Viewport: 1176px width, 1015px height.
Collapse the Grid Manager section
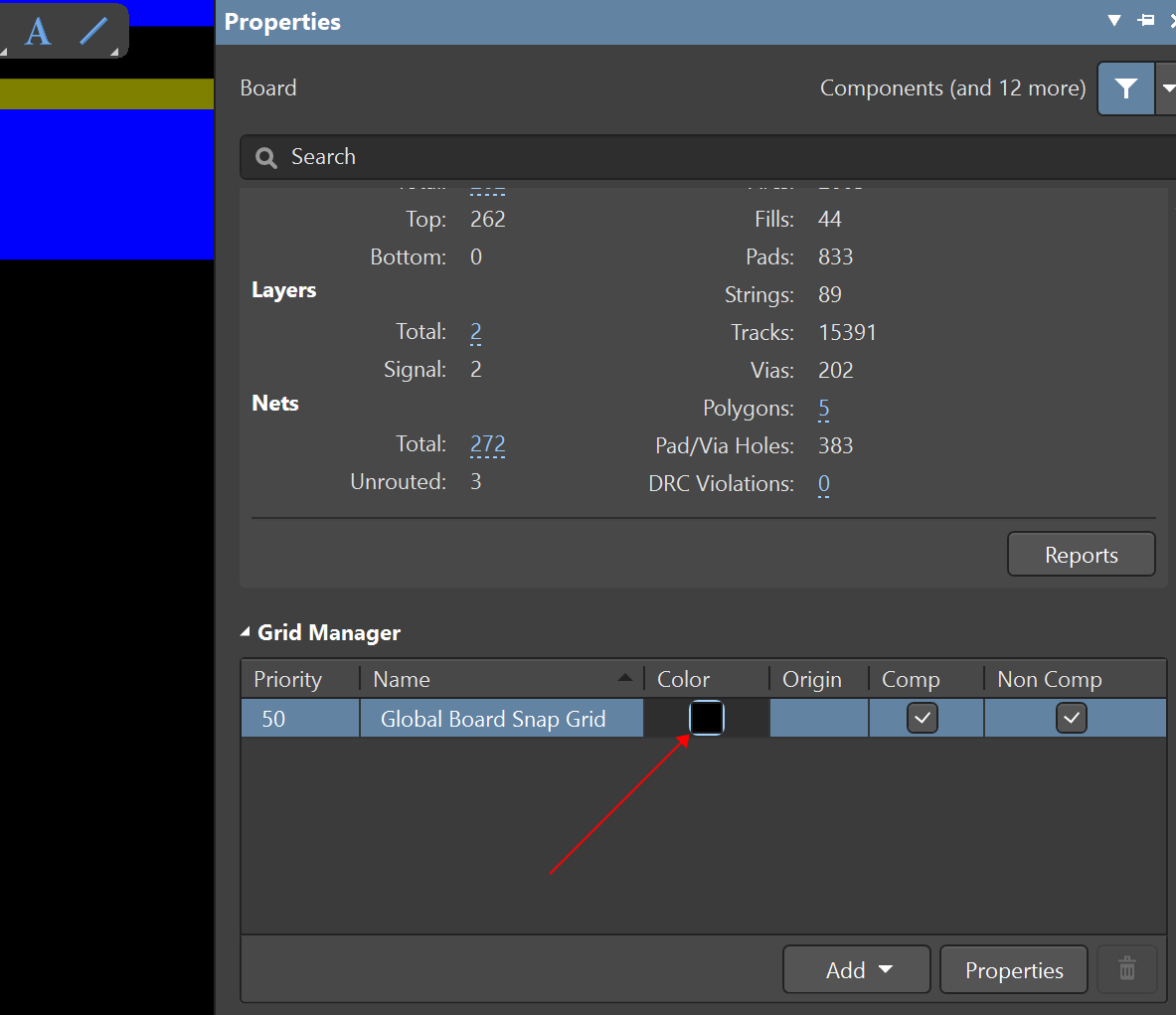point(246,632)
